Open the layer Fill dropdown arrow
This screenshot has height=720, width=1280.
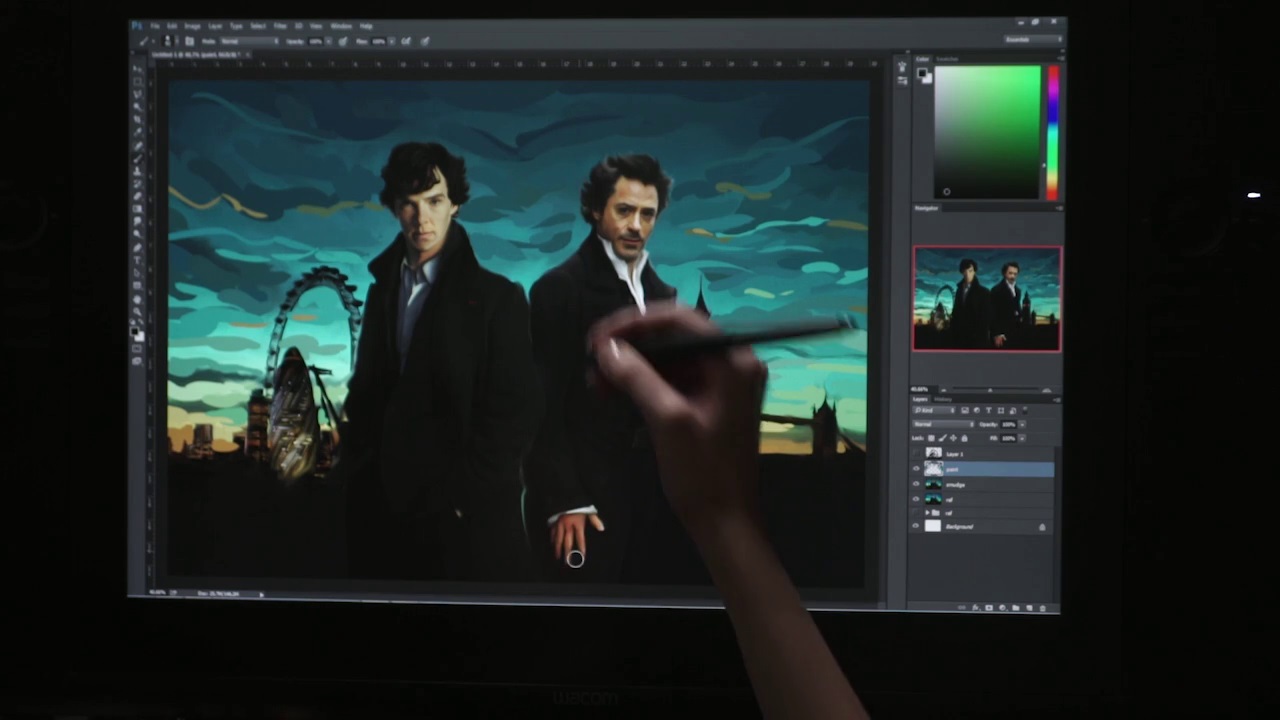(x=1023, y=438)
